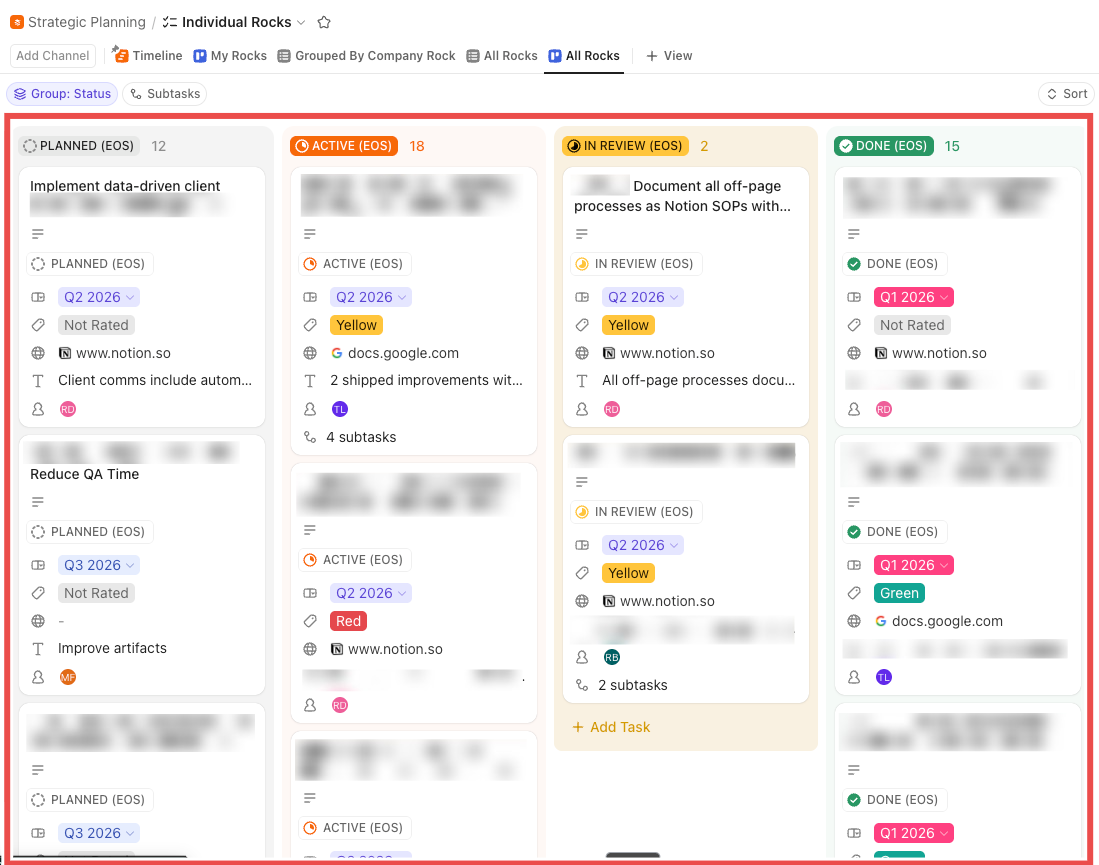1099x865 pixels.
Task: Expand the 4 subtasks row
Action: tap(350, 437)
